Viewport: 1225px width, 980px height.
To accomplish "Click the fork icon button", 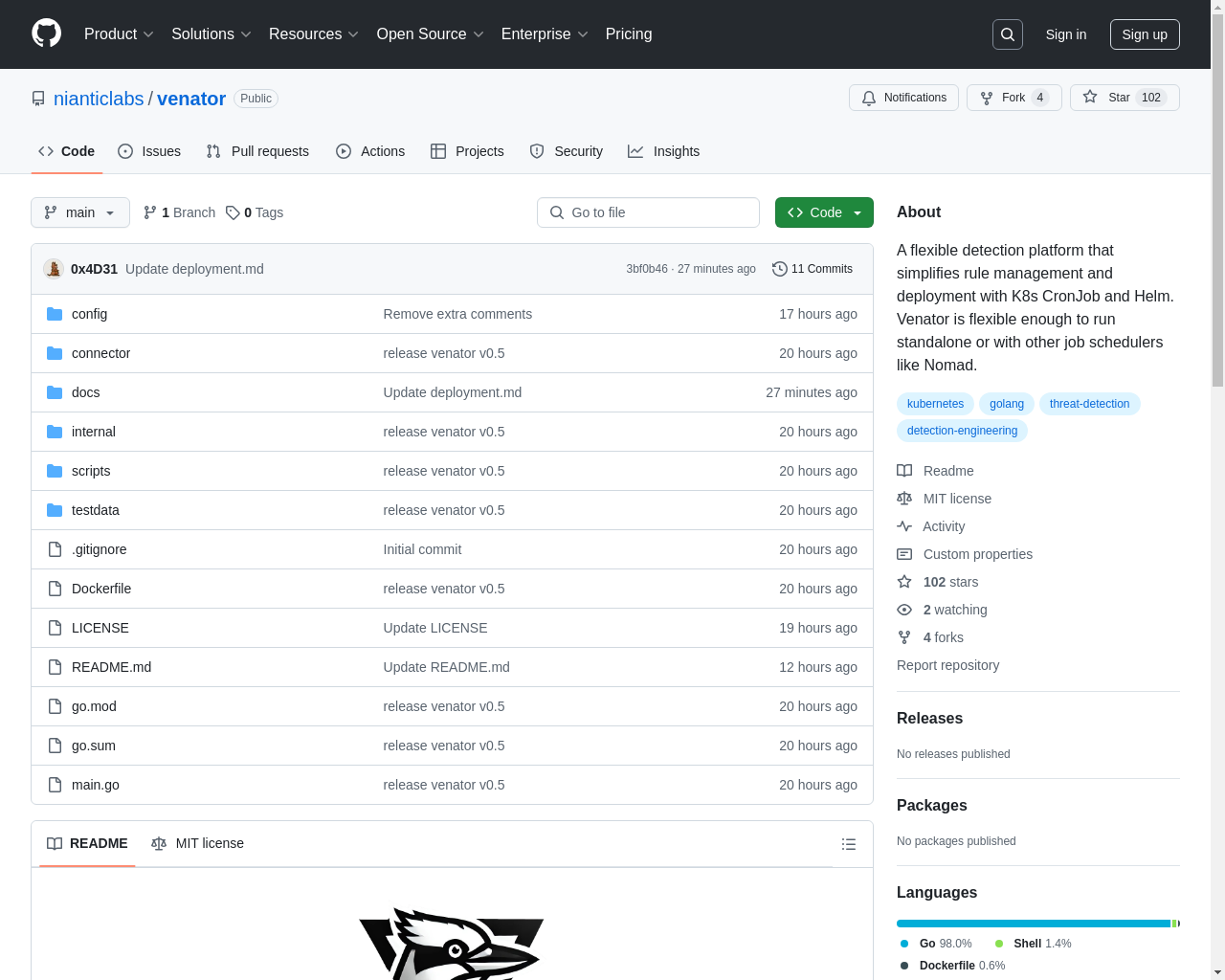I will tap(987, 98).
